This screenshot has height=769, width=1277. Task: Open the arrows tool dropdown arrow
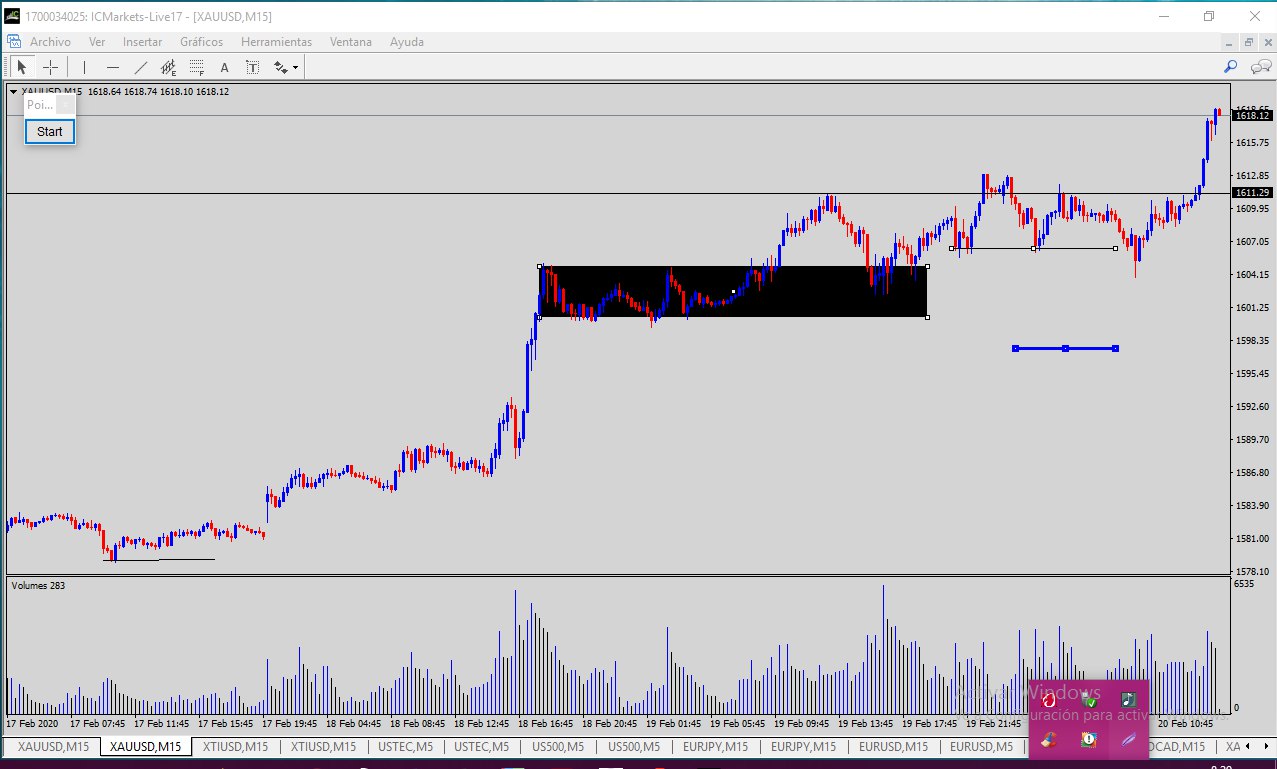tap(295, 68)
